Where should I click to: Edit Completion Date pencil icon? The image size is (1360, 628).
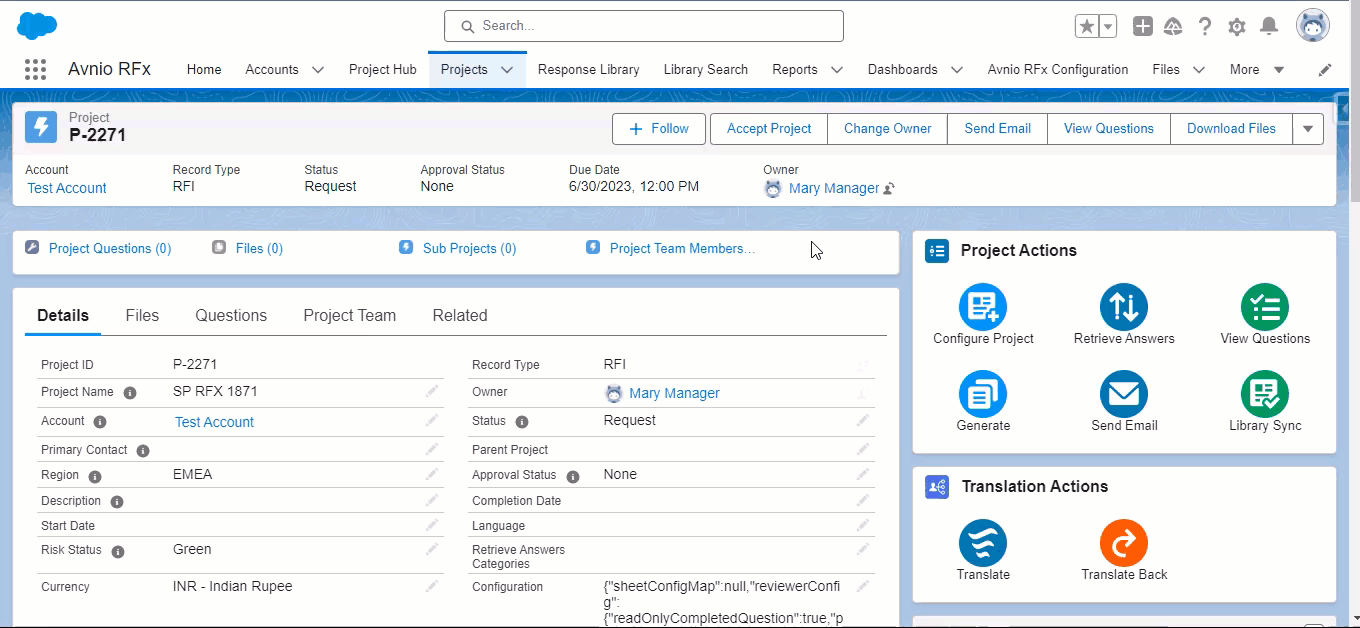(863, 500)
